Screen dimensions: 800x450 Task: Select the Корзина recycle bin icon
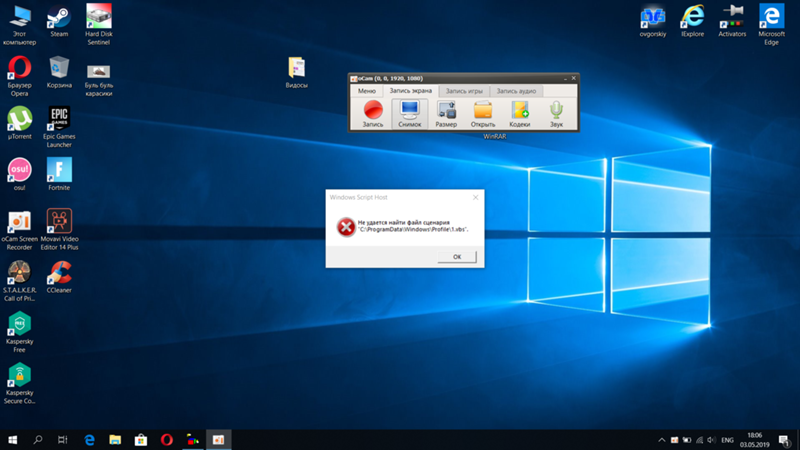tap(59, 72)
